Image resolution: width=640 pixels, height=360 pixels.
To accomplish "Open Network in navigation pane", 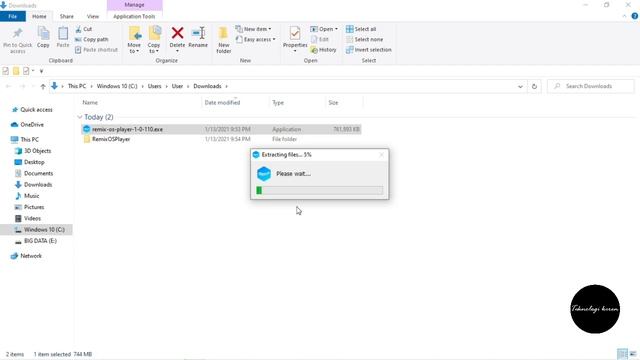I will [26, 256].
